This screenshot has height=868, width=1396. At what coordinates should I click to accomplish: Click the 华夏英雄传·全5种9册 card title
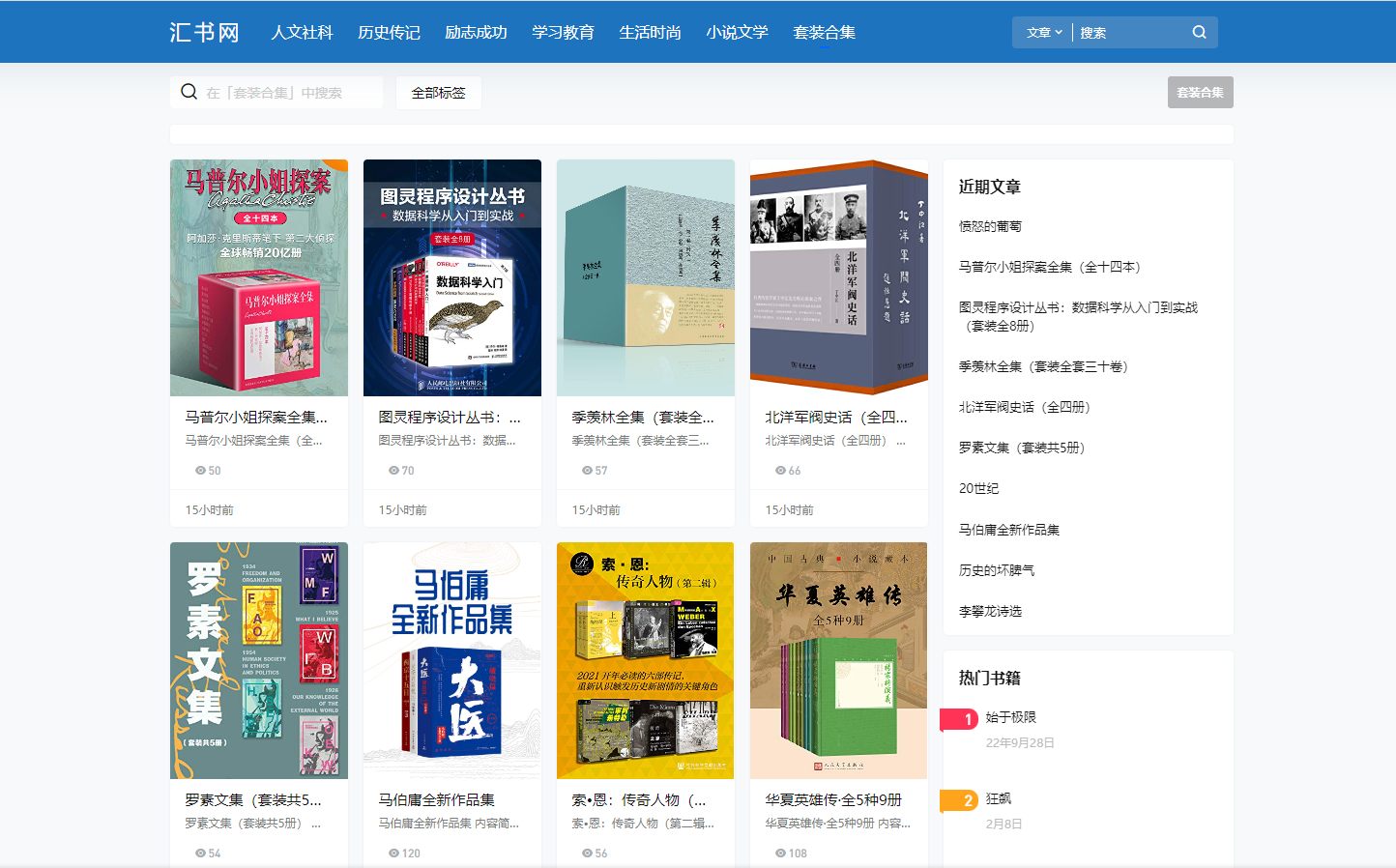(x=833, y=800)
